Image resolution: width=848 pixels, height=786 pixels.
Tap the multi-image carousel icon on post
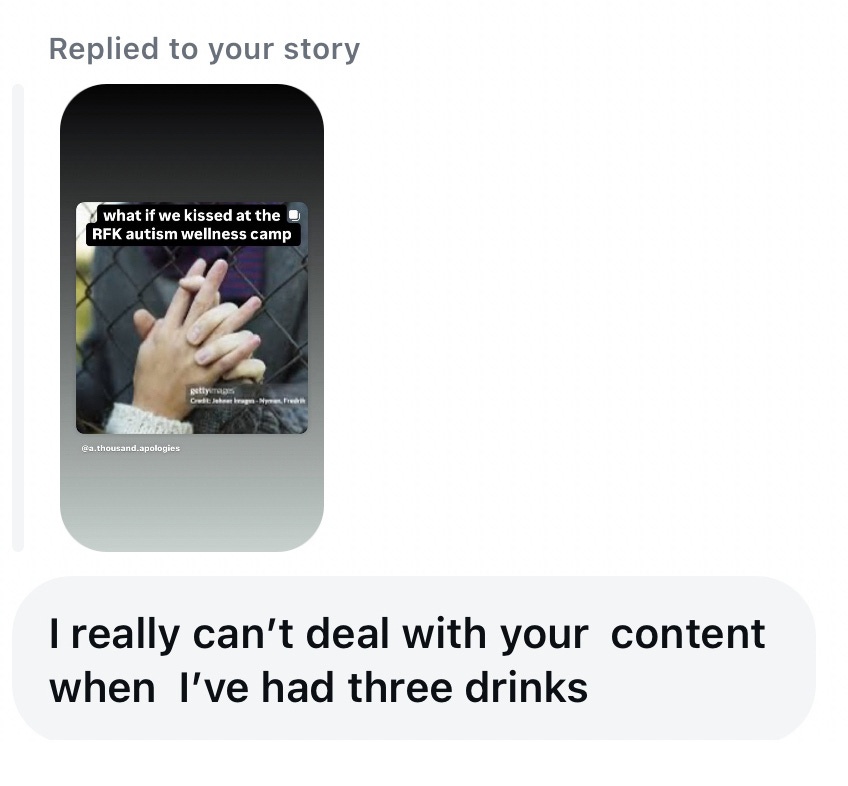(294, 215)
